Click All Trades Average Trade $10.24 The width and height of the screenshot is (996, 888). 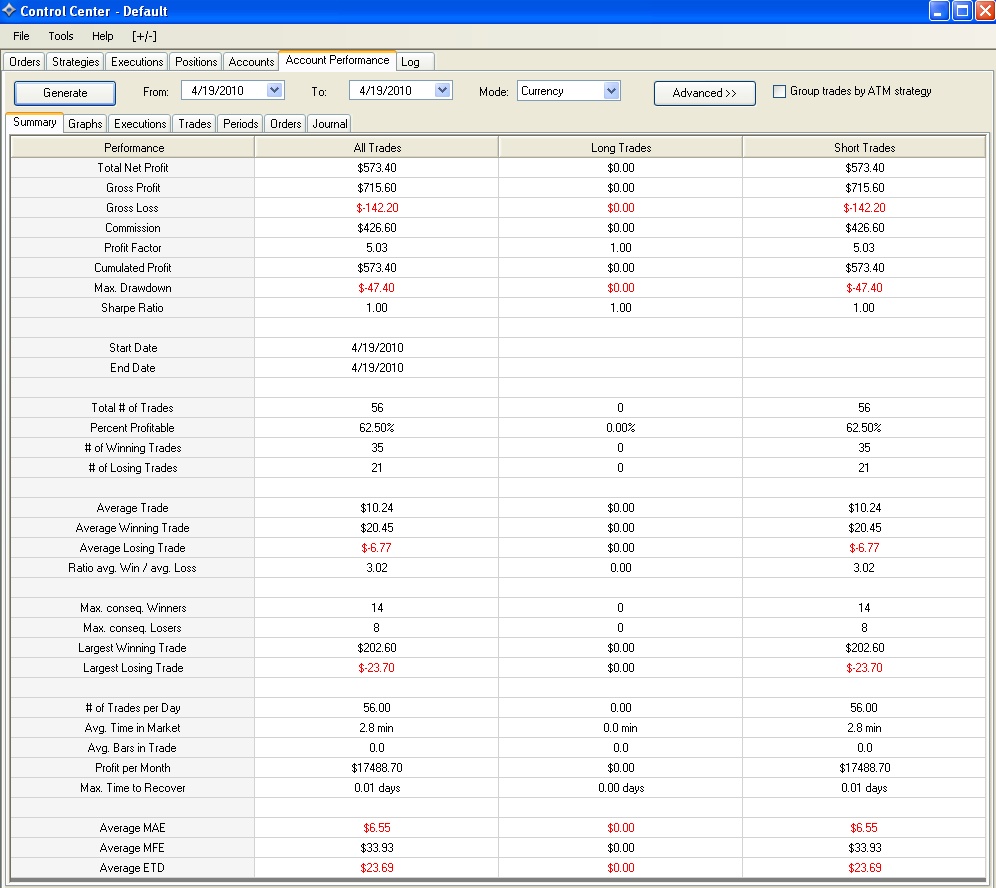coord(377,508)
